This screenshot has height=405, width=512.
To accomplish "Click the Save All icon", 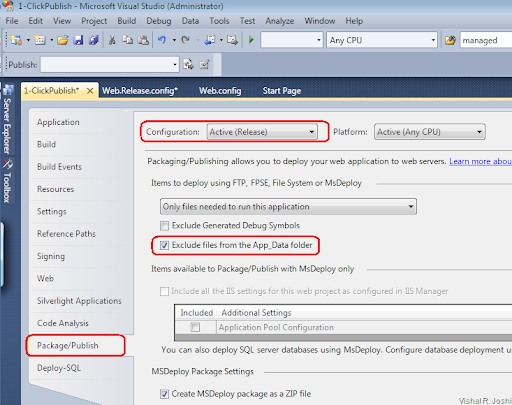I will 94,40.
